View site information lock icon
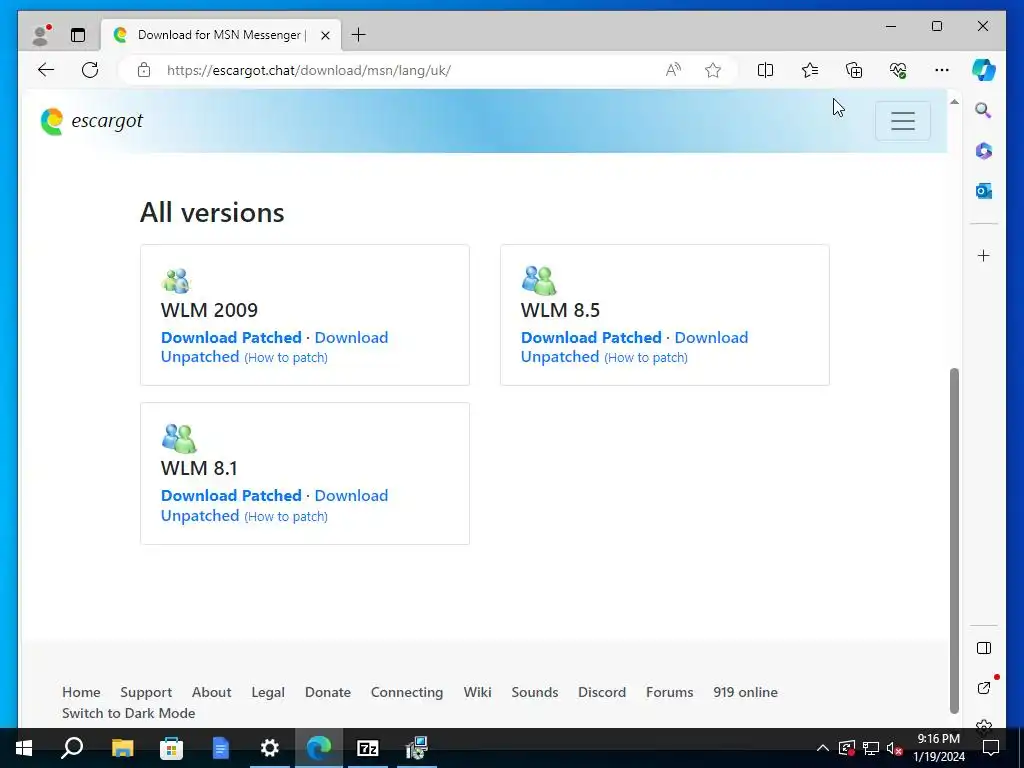The width and height of the screenshot is (1024, 768). tap(144, 70)
